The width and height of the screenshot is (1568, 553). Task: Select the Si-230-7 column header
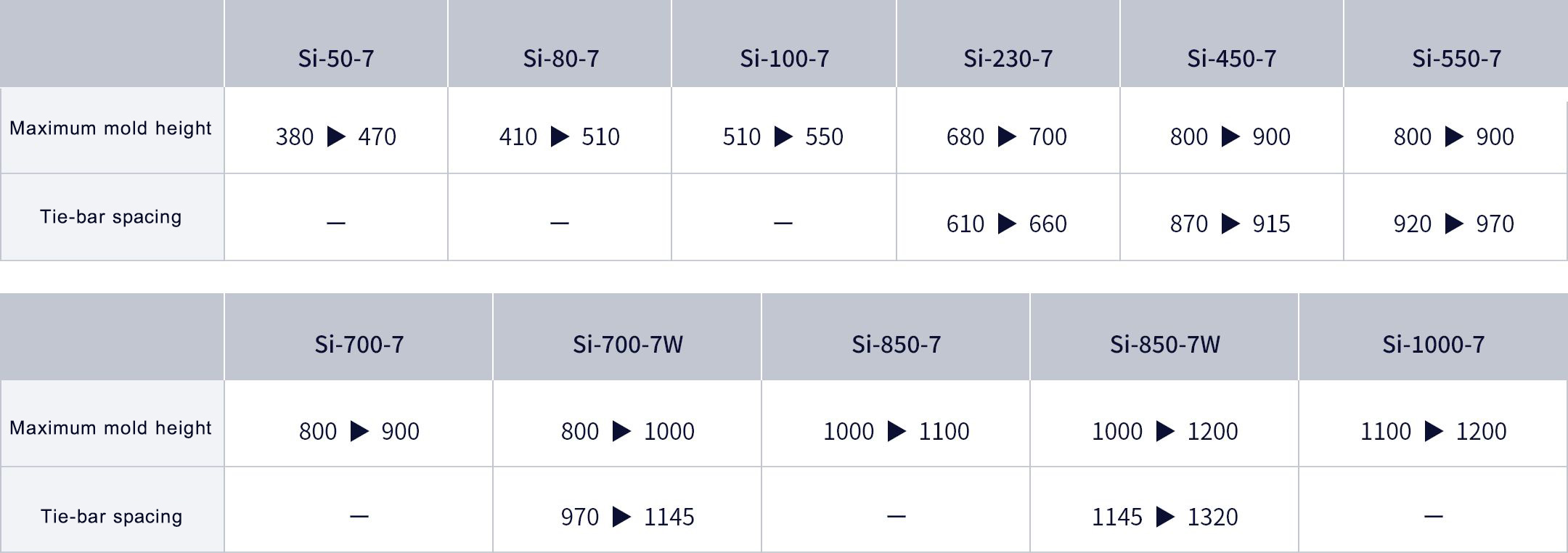(1008, 58)
